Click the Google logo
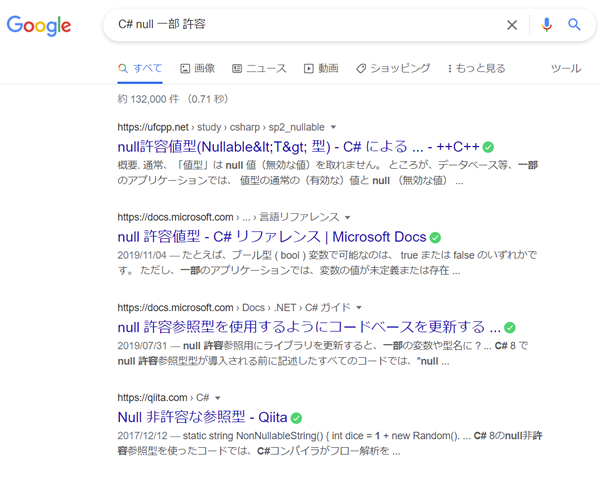 tap(39, 25)
